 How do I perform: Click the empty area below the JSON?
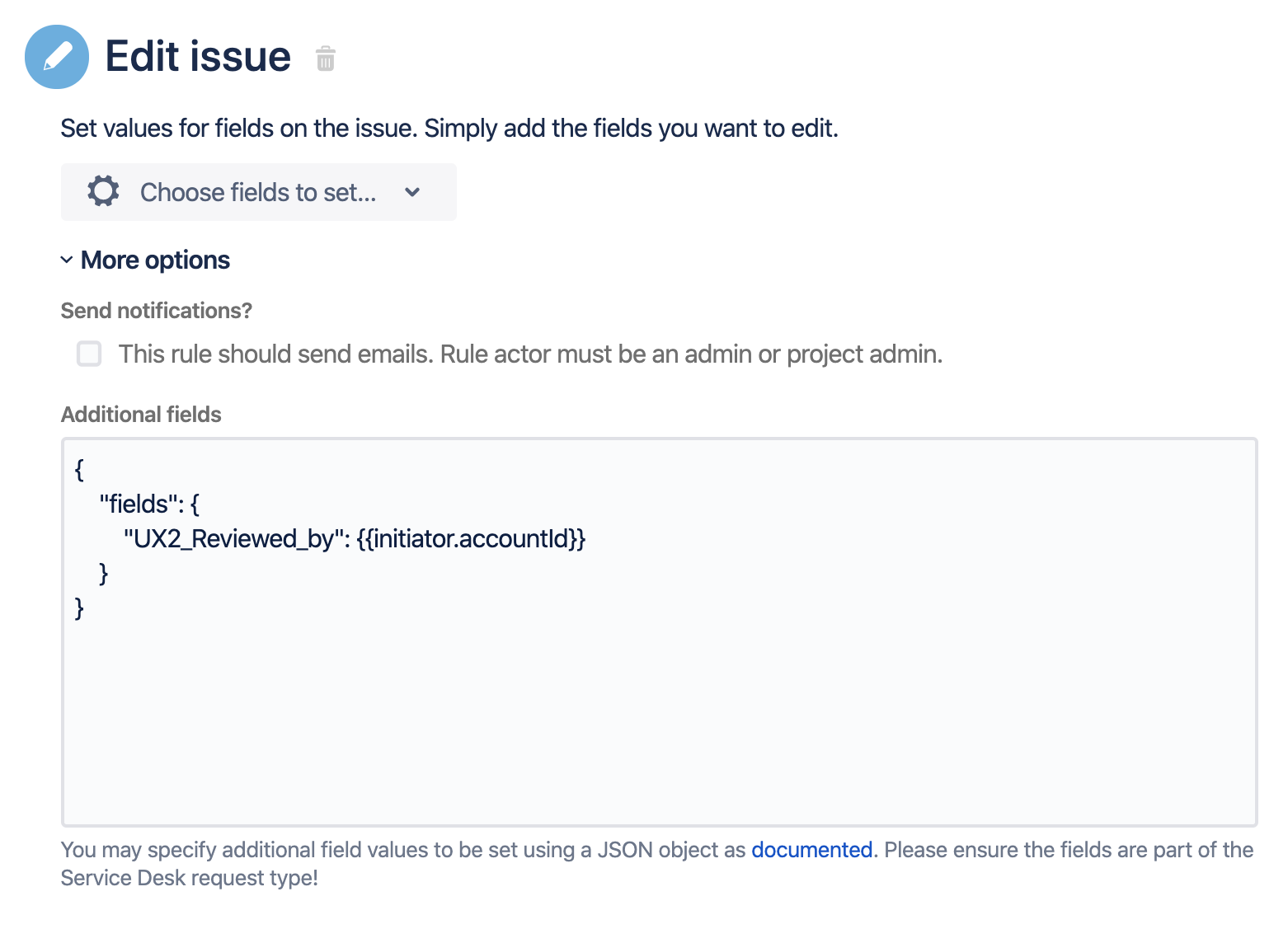pyautogui.click(x=658, y=725)
